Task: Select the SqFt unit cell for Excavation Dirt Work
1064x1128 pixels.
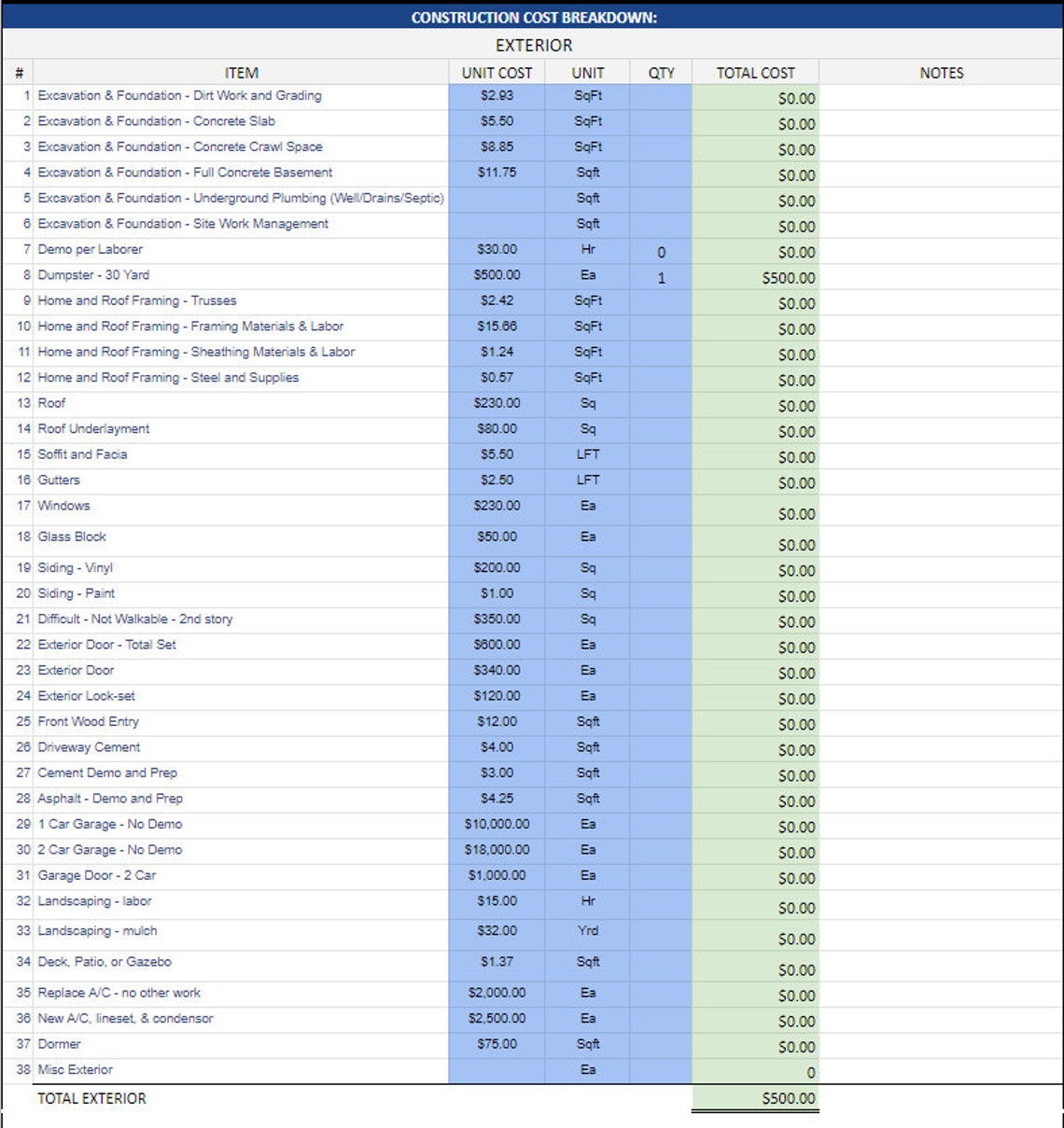Action: tap(588, 95)
